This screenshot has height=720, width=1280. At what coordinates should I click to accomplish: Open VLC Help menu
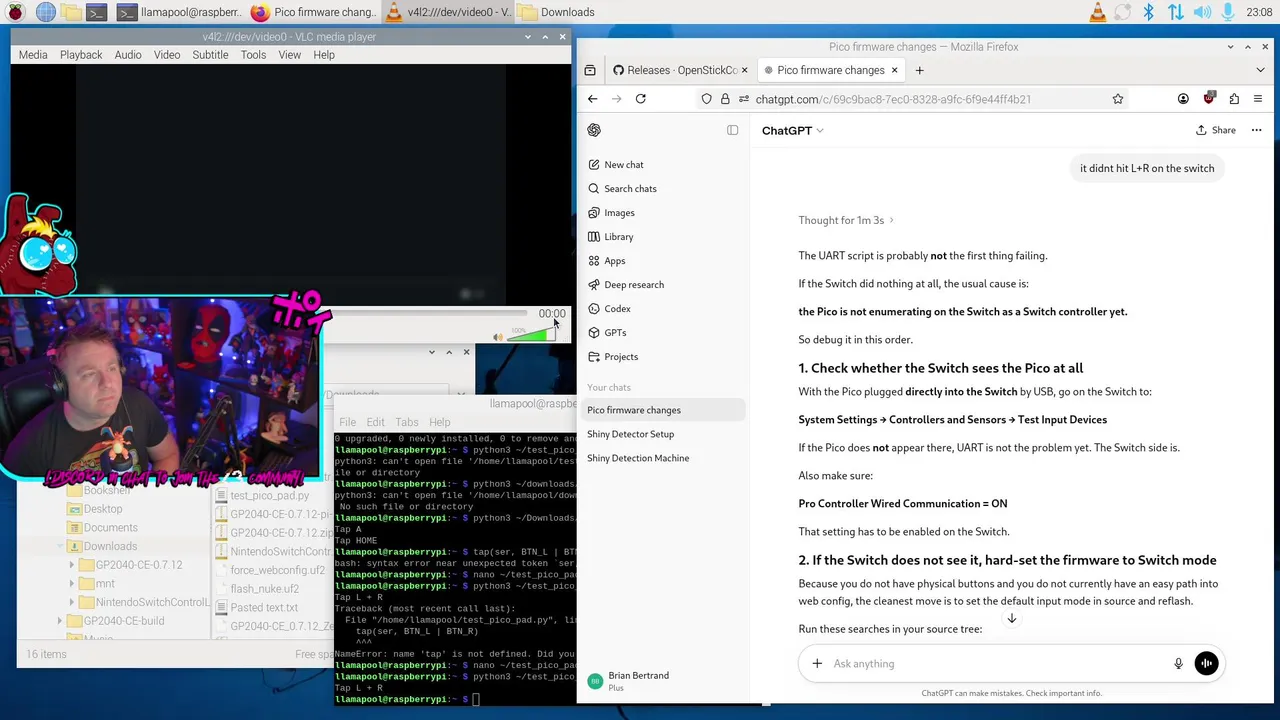pyautogui.click(x=324, y=55)
